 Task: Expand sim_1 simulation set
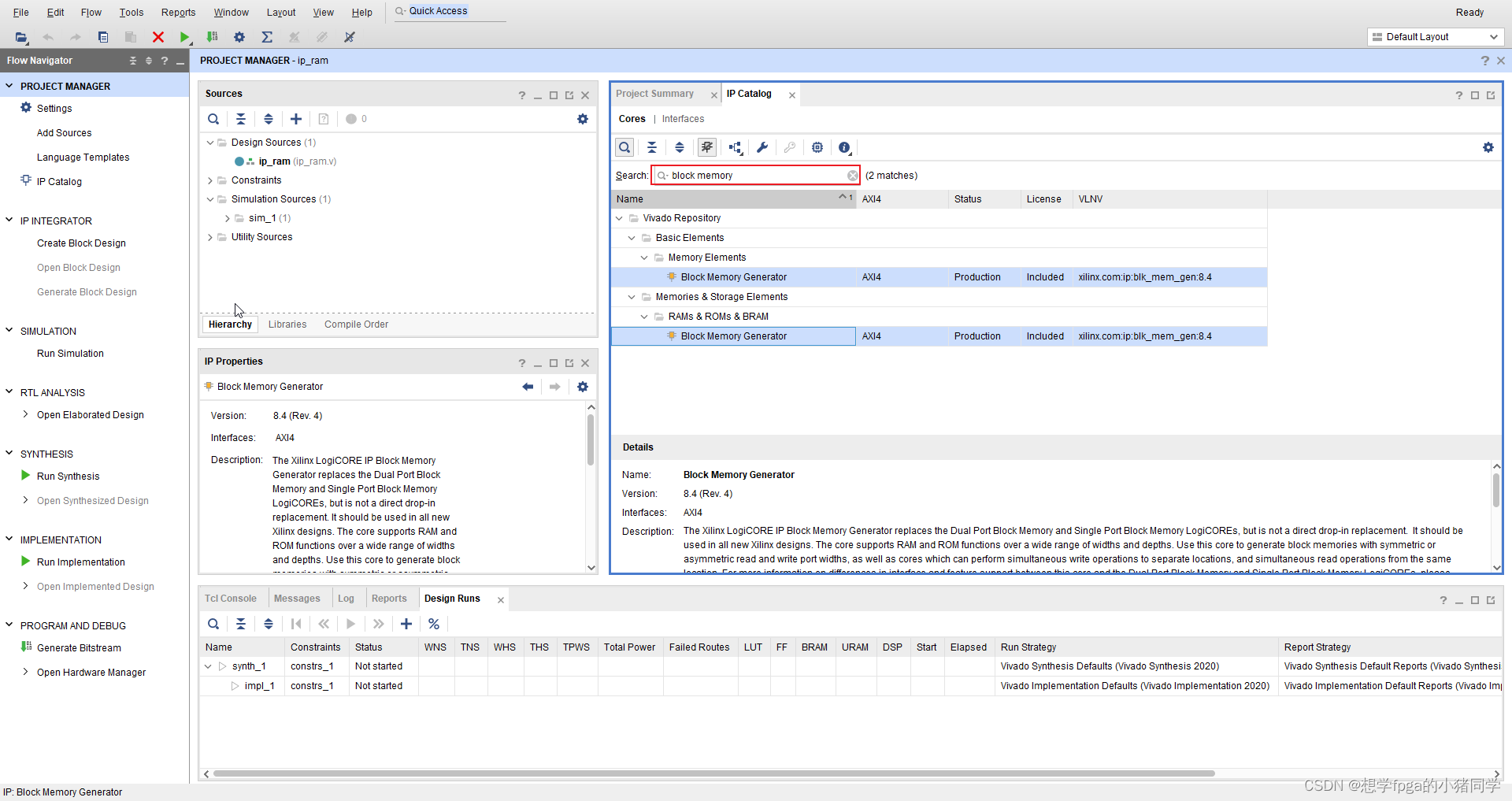click(228, 218)
